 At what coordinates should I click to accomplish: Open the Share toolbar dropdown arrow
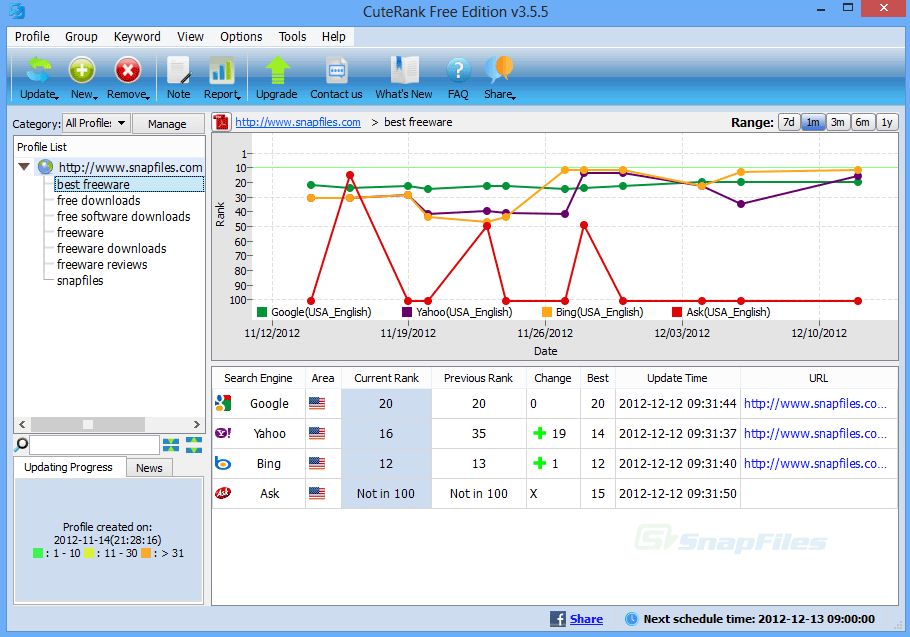[x=514, y=97]
